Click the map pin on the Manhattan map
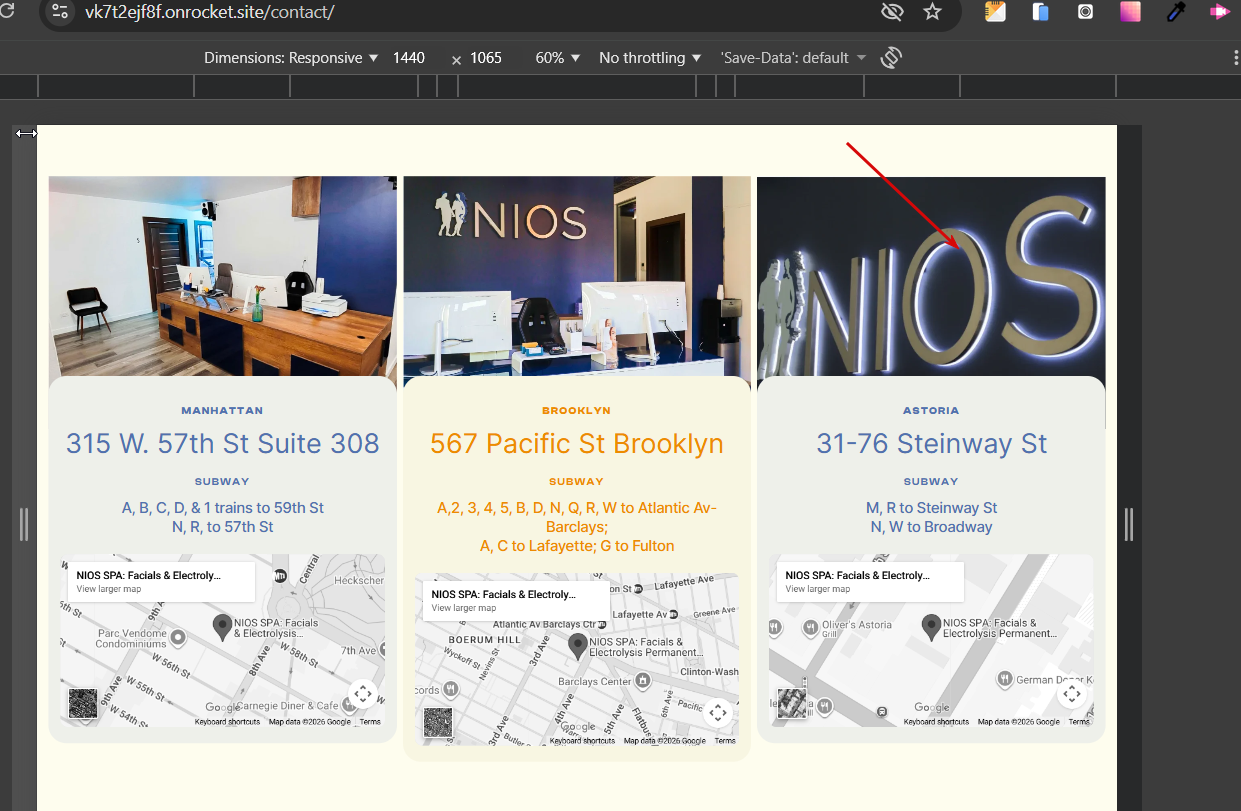Screen dimensions: 1241x811 [x=223, y=628]
